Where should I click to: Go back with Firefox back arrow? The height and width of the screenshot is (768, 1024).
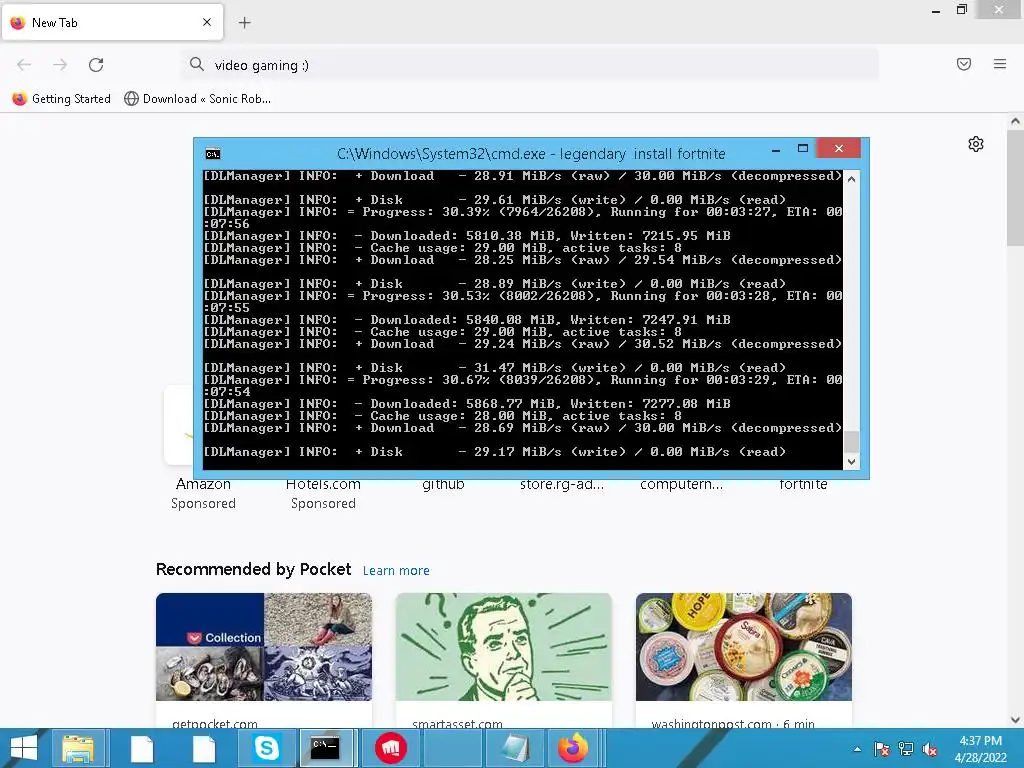click(24, 65)
